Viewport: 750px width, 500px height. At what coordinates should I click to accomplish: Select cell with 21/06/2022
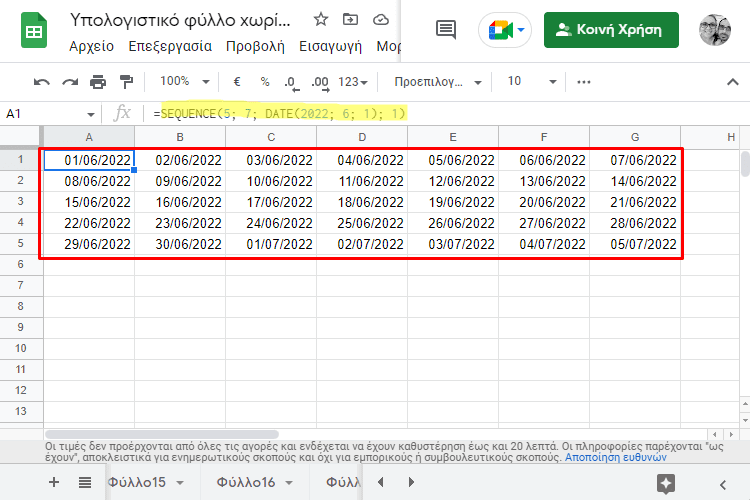point(635,202)
